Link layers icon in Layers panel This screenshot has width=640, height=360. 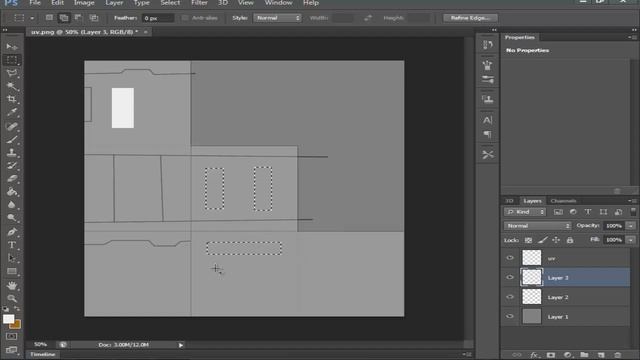click(x=517, y=355)
